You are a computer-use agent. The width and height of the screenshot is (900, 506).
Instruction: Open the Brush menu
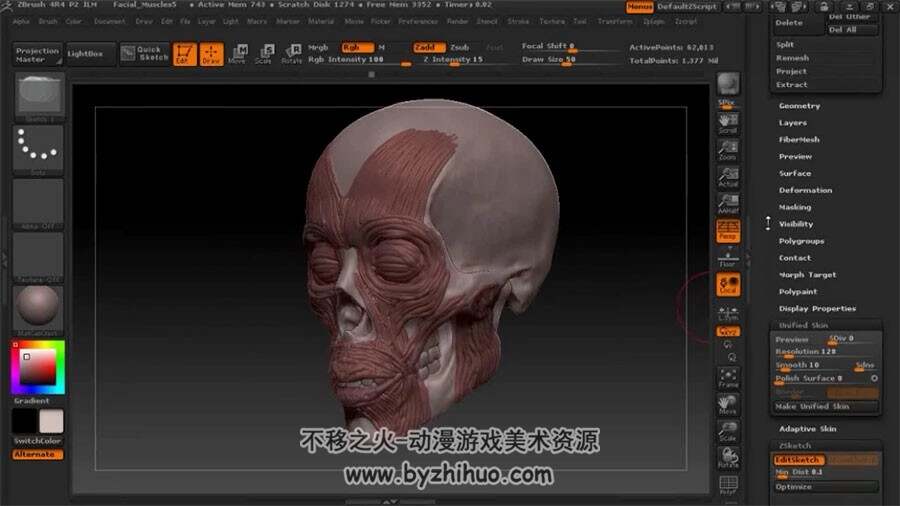click(x=48, y=21)
